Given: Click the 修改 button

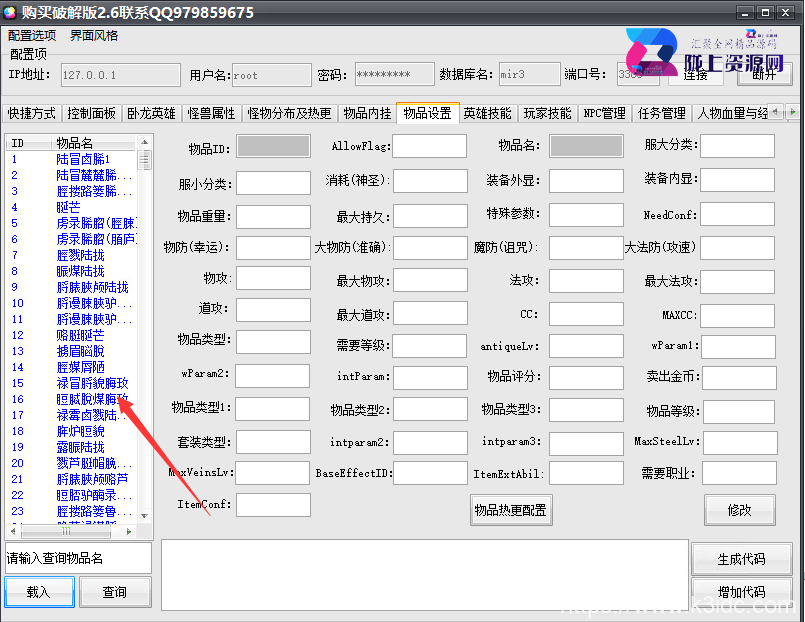Looking at the screenshot, I should click(739, 510).
